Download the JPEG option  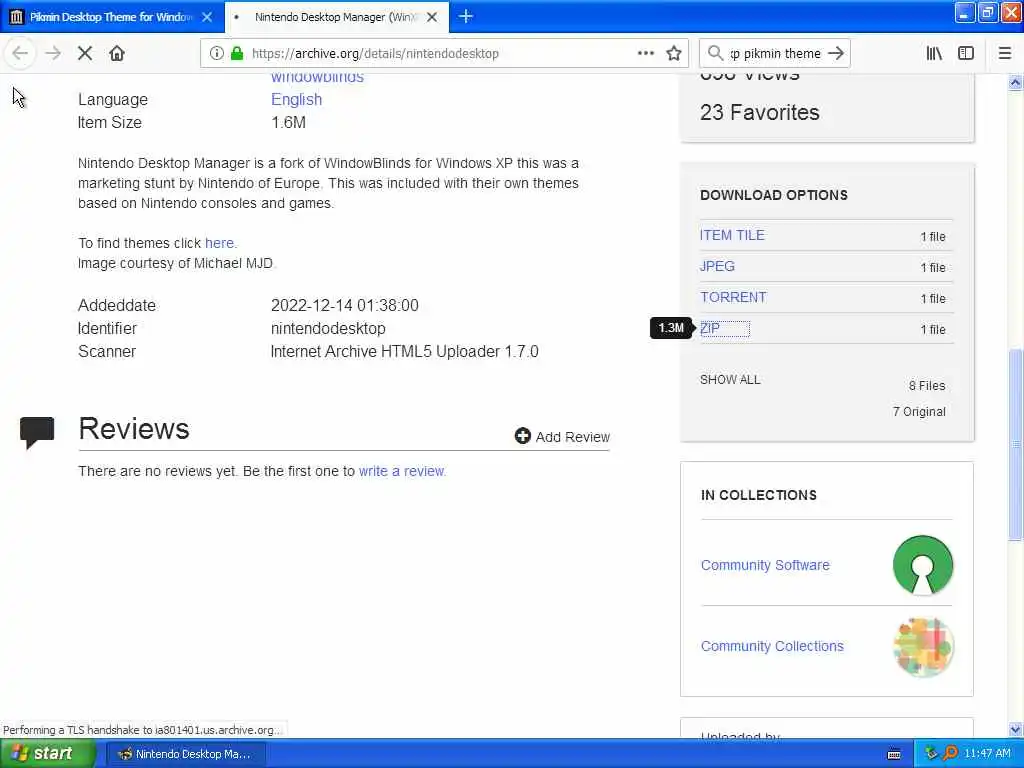(717, 266)
